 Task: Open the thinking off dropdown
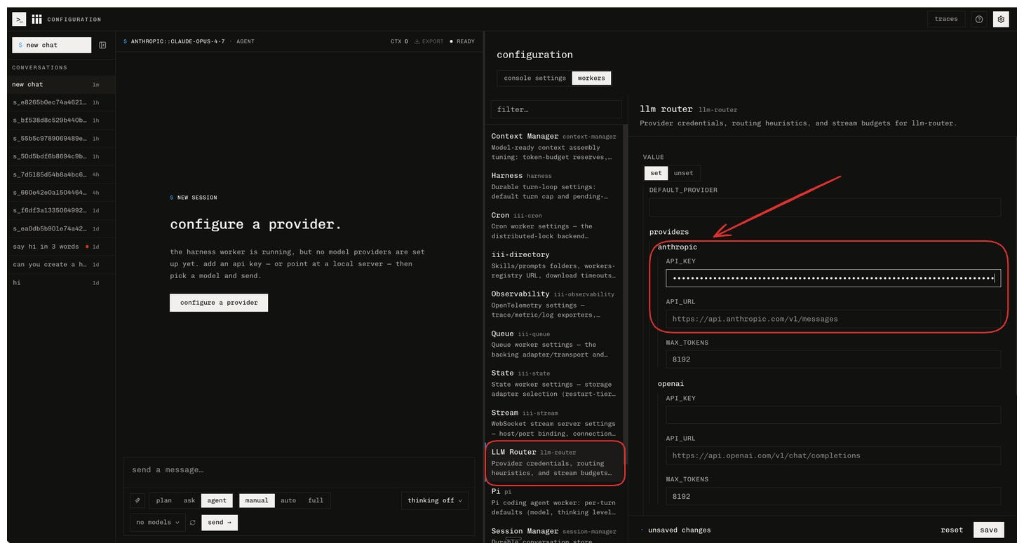point(434,500)
